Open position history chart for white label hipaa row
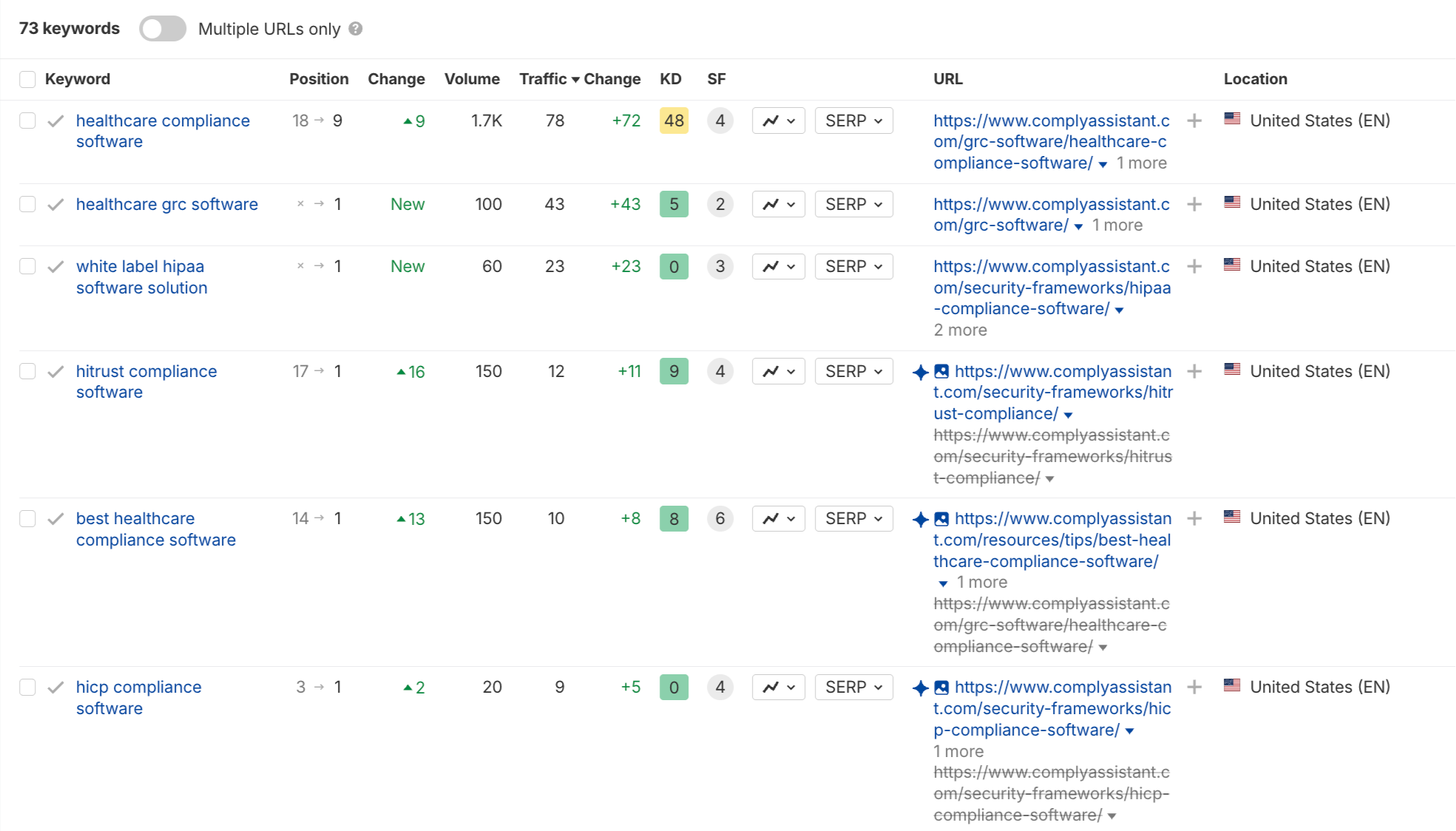Image resolution: width=1456 pixels, height=831 pixels. (x=779, y=266)
